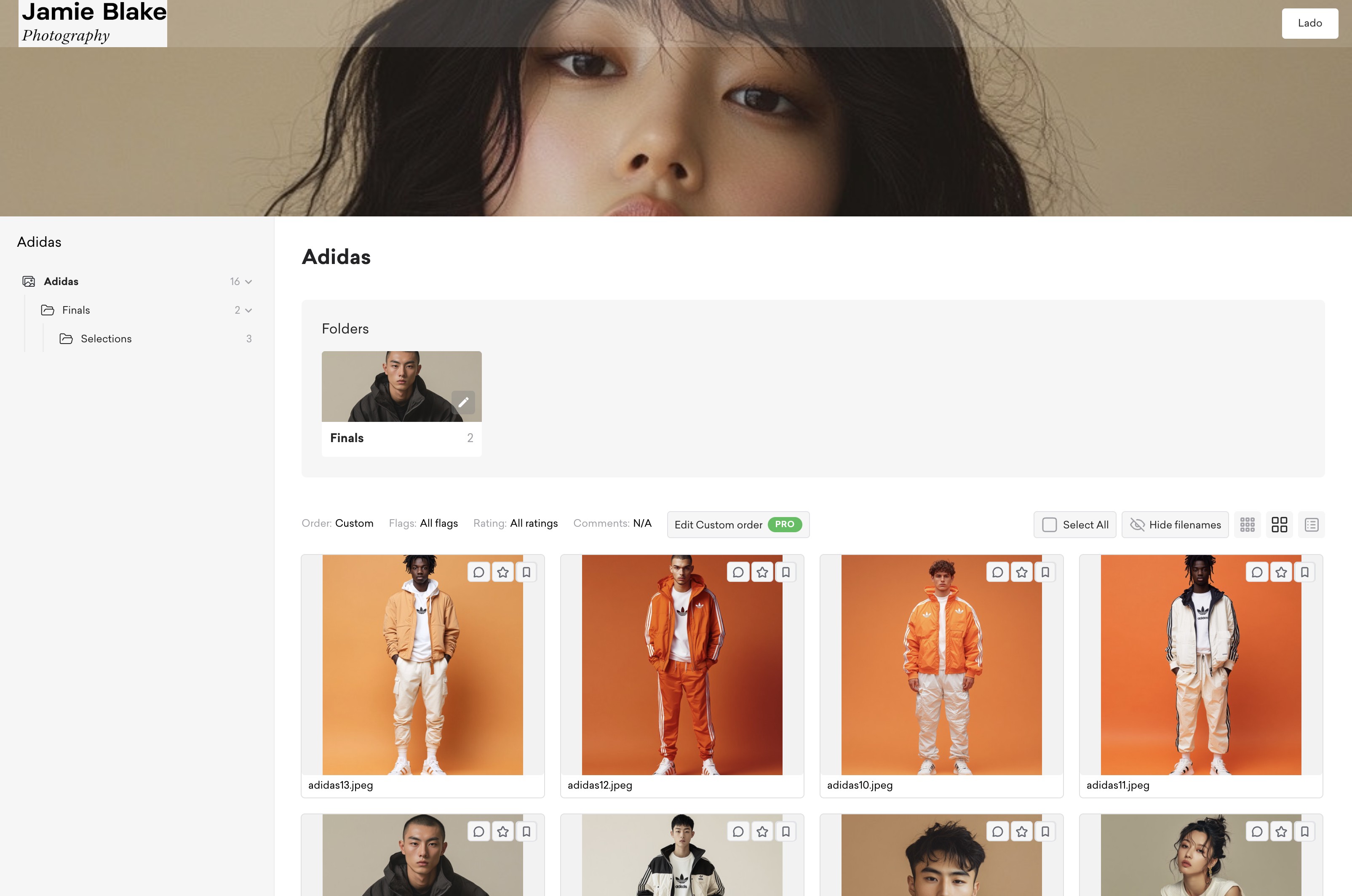Collapse the Finals tree chevron
Viewport: 1352px width, 896px height.
(x=248, y=310)
